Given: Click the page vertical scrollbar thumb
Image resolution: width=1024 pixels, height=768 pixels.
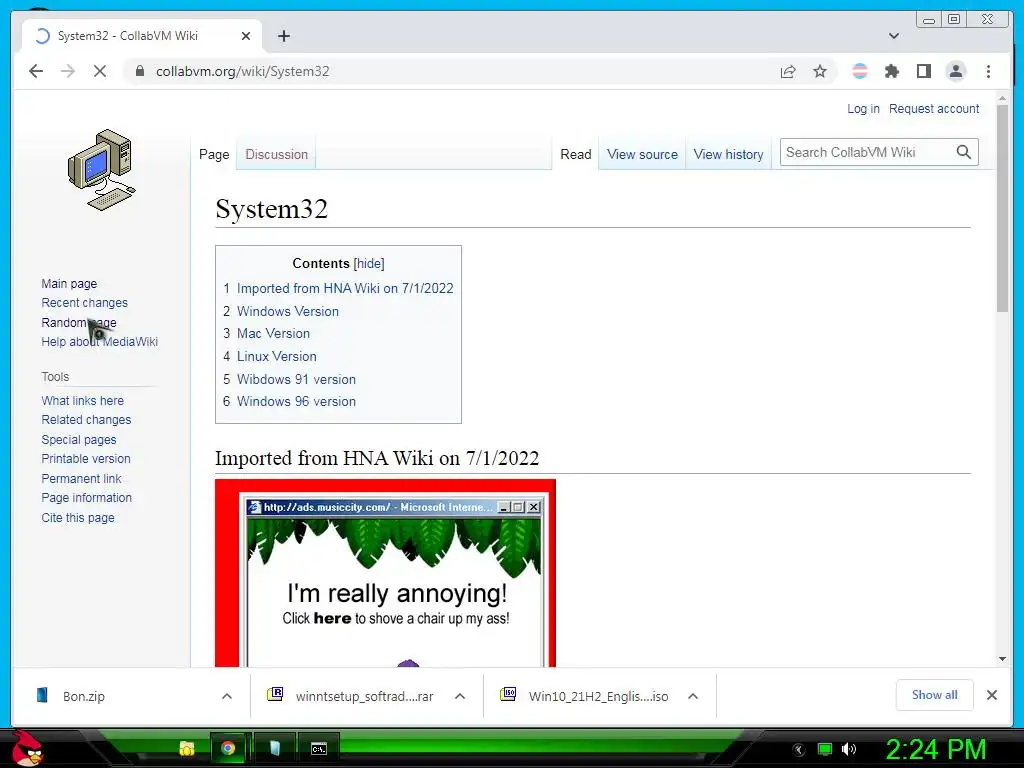Looking at the screenshot, I should pos(1002,209).
